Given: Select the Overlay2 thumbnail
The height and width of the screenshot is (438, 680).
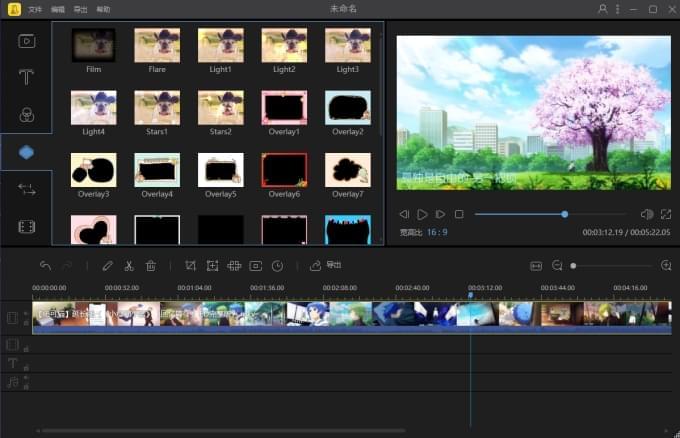Looking at the screenshot, I should click(348, 108).
